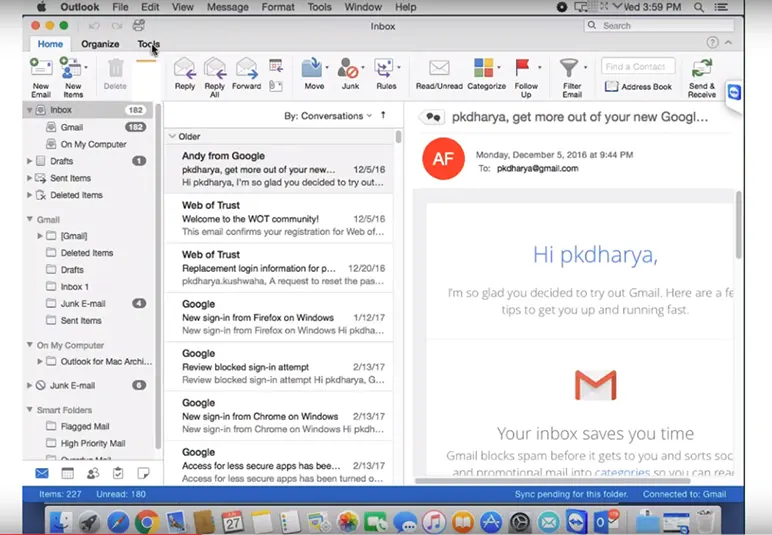Viewport: 772px width, 535px height.
Task: Click the Reply icon
Action: click(x=185, y=68)
